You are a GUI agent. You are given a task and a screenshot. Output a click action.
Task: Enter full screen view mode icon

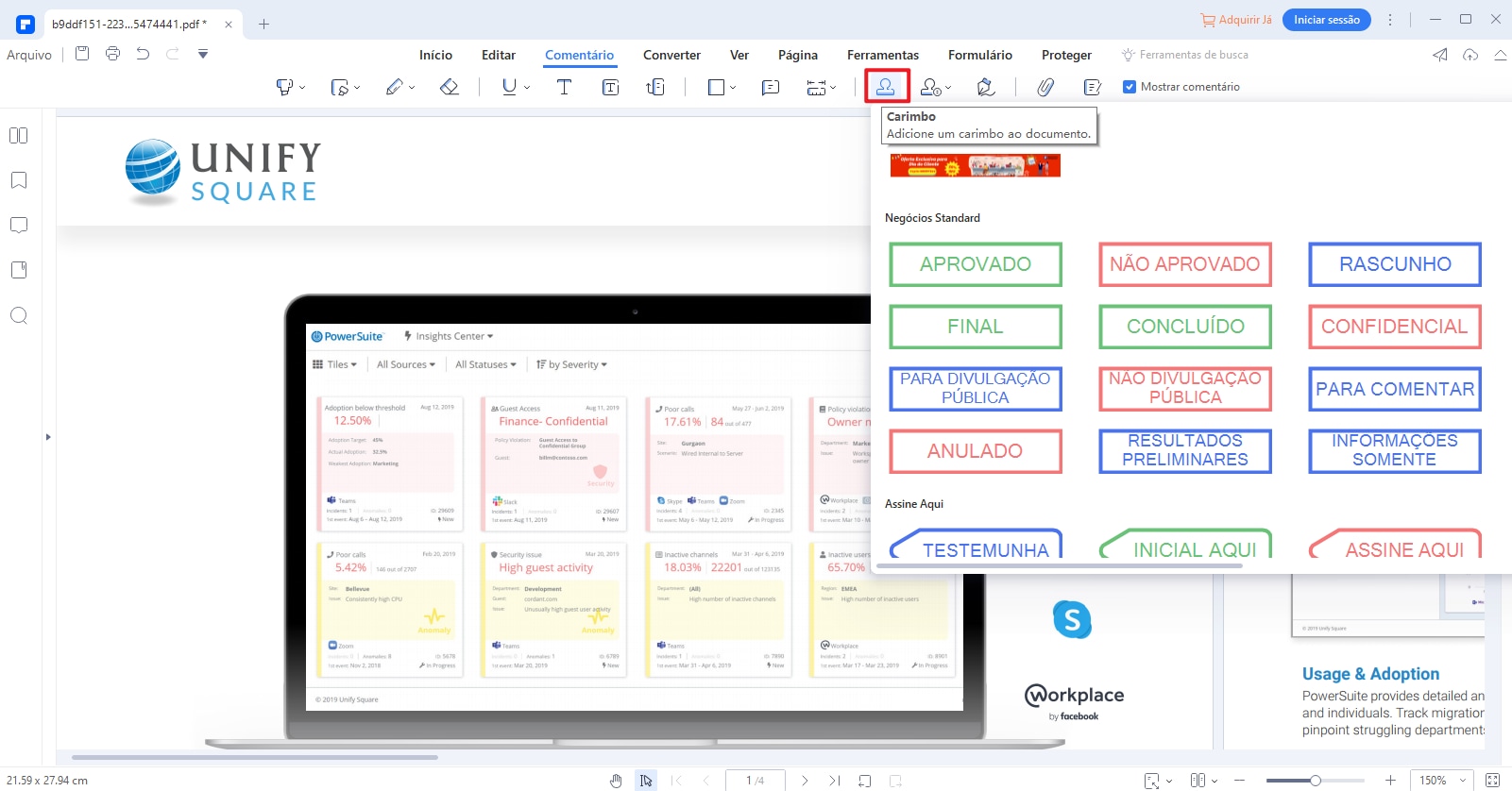[1492, 781]
